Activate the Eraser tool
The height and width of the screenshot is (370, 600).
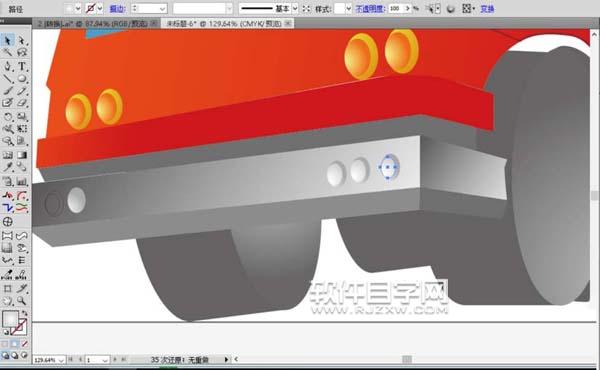[22, 103]
